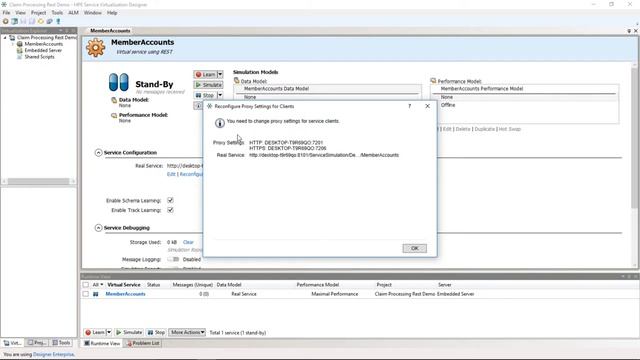Open the Learn dropdown arrow in service panel
Screen dimensions: 640x360
220,74
